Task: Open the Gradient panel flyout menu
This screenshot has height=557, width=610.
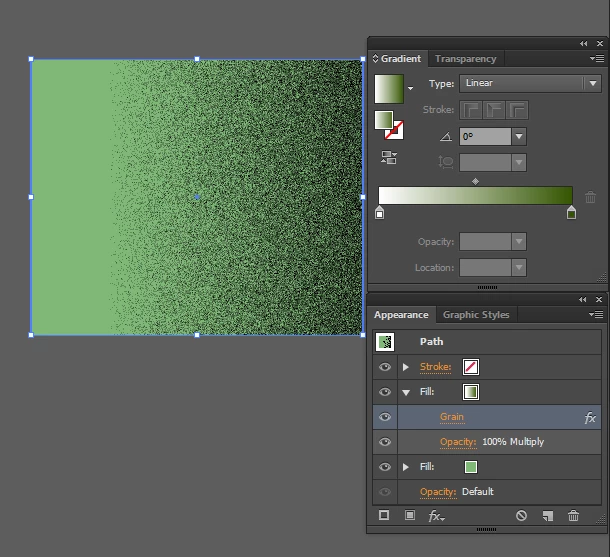Action: coord(597,59)
